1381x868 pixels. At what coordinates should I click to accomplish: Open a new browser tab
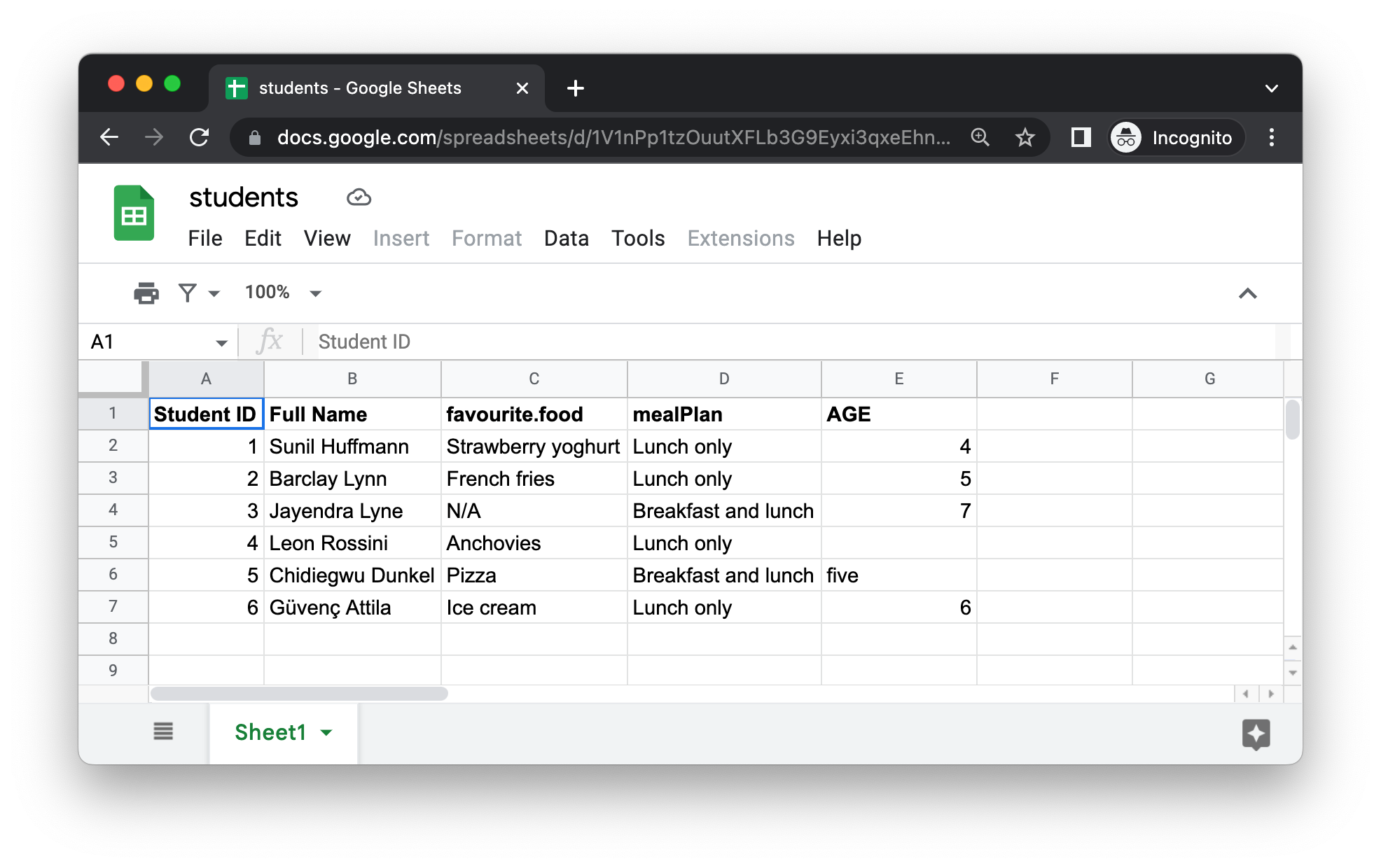coord(574,87)
